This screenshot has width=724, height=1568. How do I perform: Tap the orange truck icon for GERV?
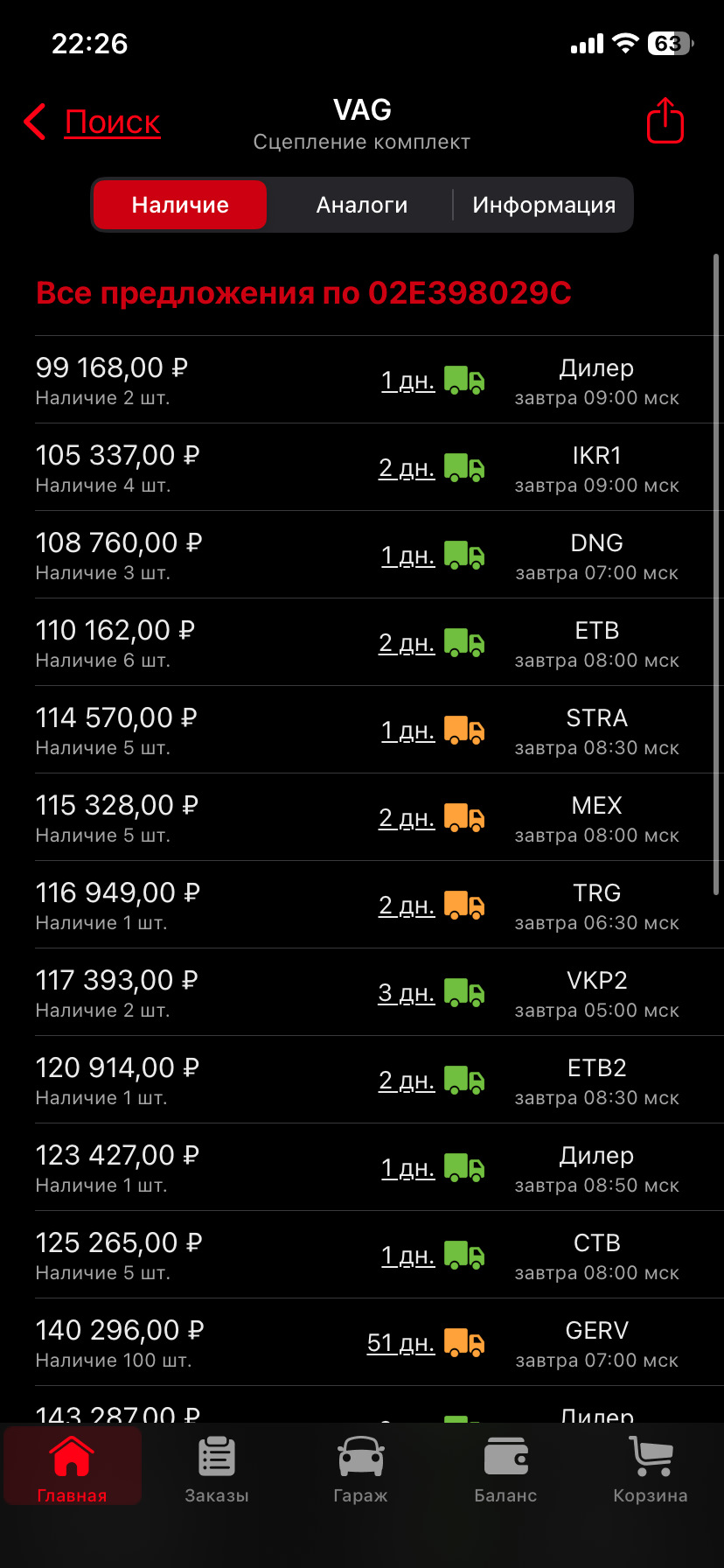[463, 1343]
